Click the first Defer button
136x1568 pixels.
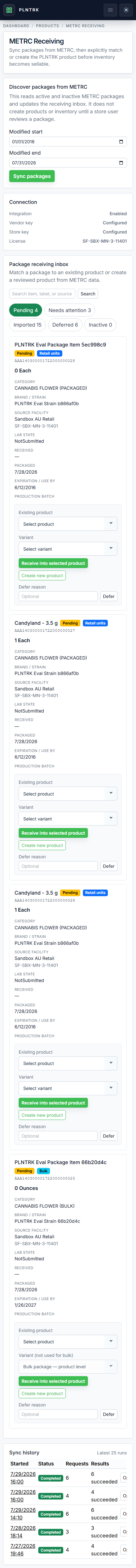(x=108, y=596)
